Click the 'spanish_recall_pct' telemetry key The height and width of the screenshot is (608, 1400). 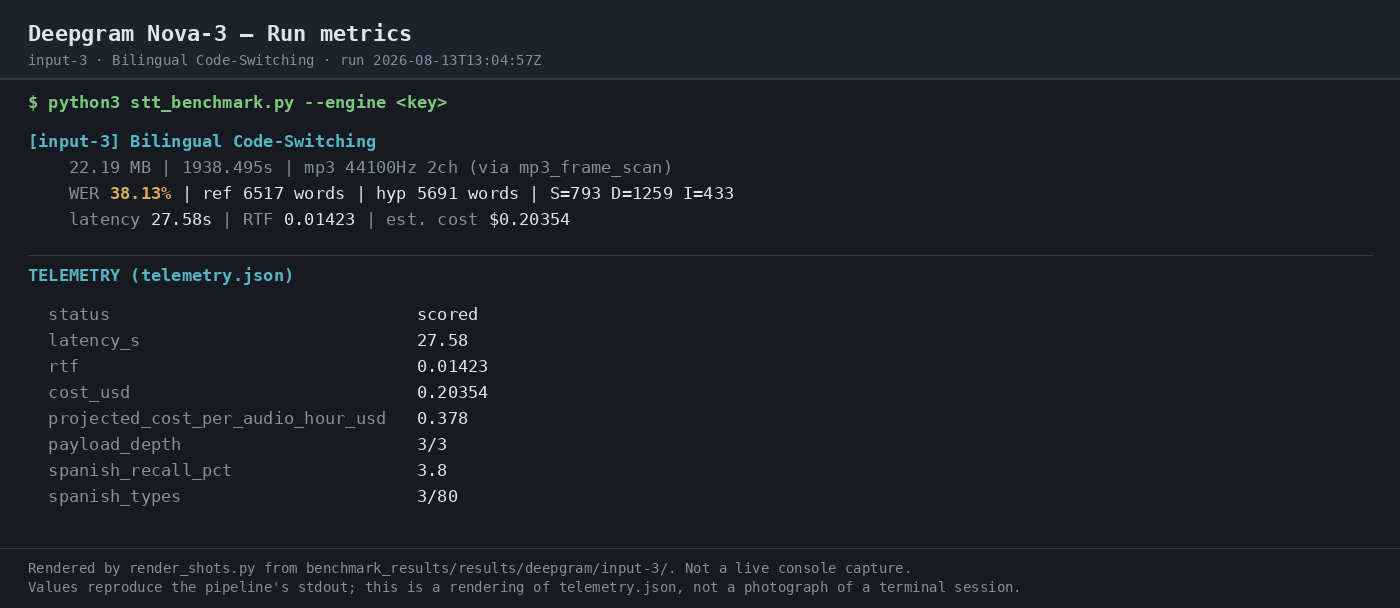point(140,471)
